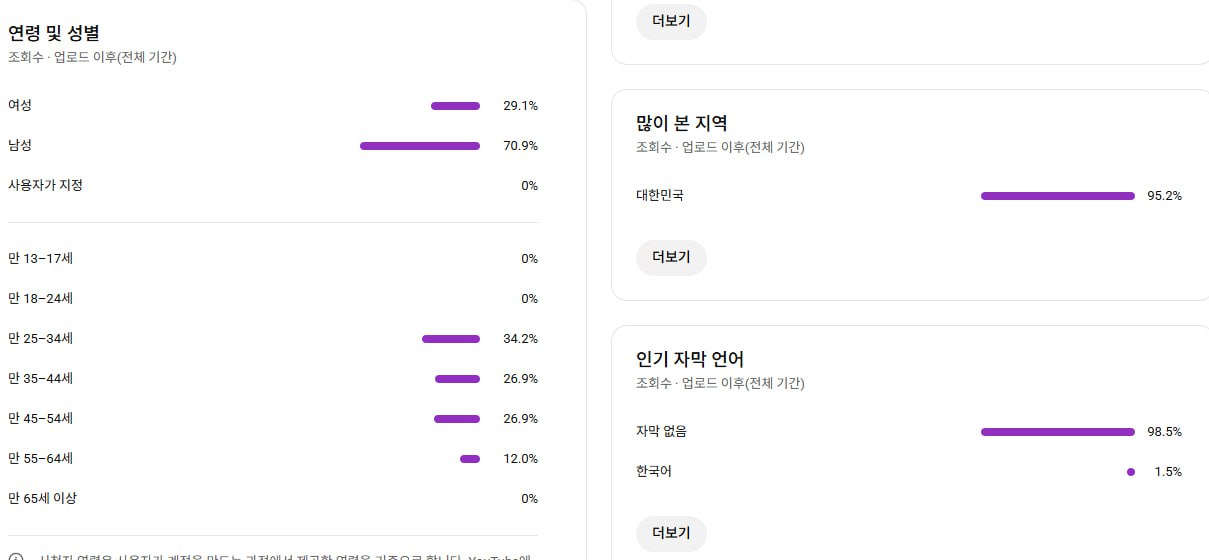Click the 여성 purple percentage bar
1209x560 pixels.
(455, 106)
